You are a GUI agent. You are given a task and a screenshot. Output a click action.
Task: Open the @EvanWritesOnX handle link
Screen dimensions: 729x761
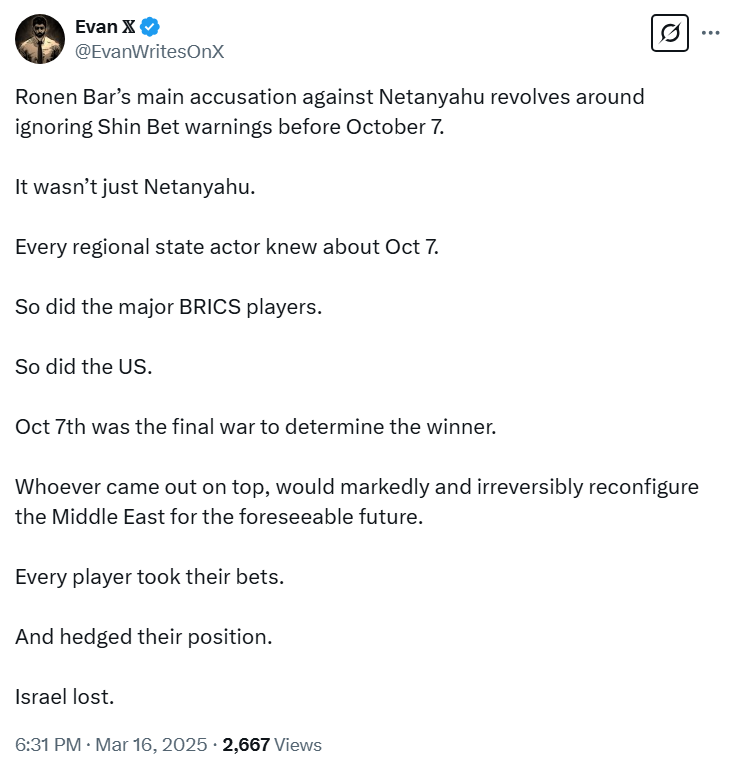[150, 51]
